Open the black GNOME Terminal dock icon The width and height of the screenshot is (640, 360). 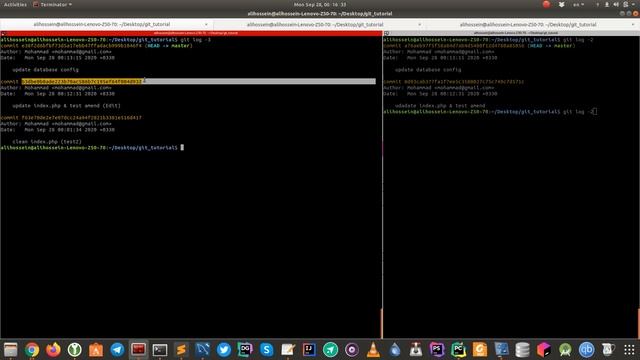pyautogui.click(x=160, y=349)
